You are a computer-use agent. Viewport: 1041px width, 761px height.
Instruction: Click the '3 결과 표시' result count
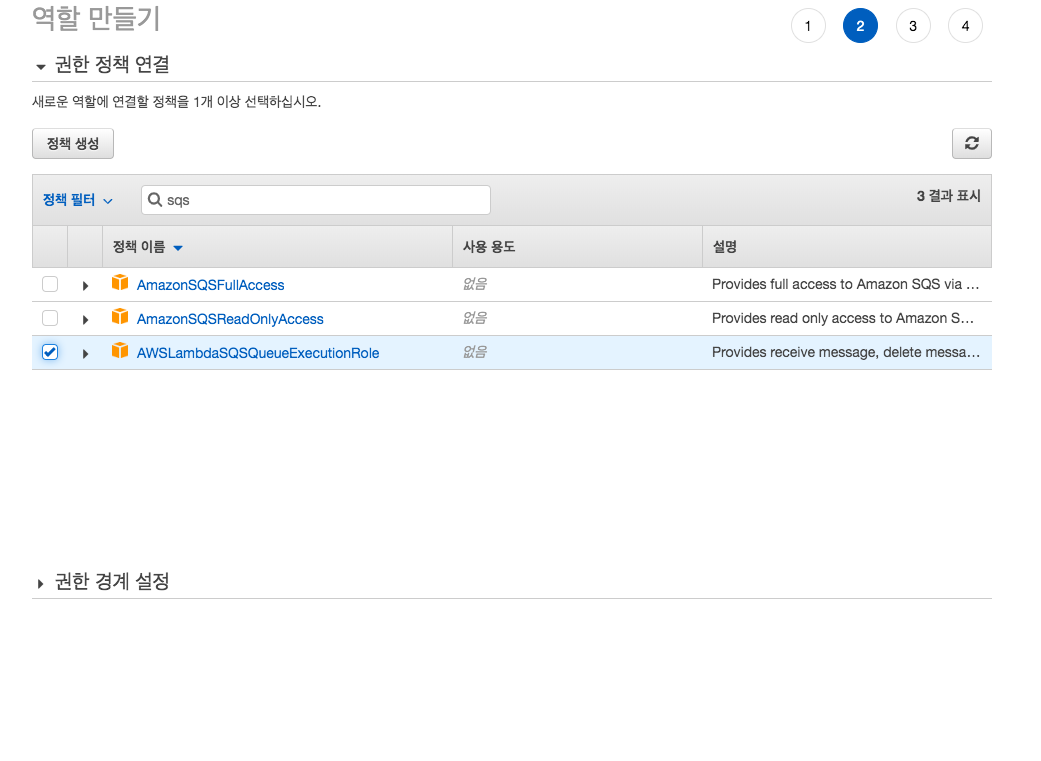948,196
